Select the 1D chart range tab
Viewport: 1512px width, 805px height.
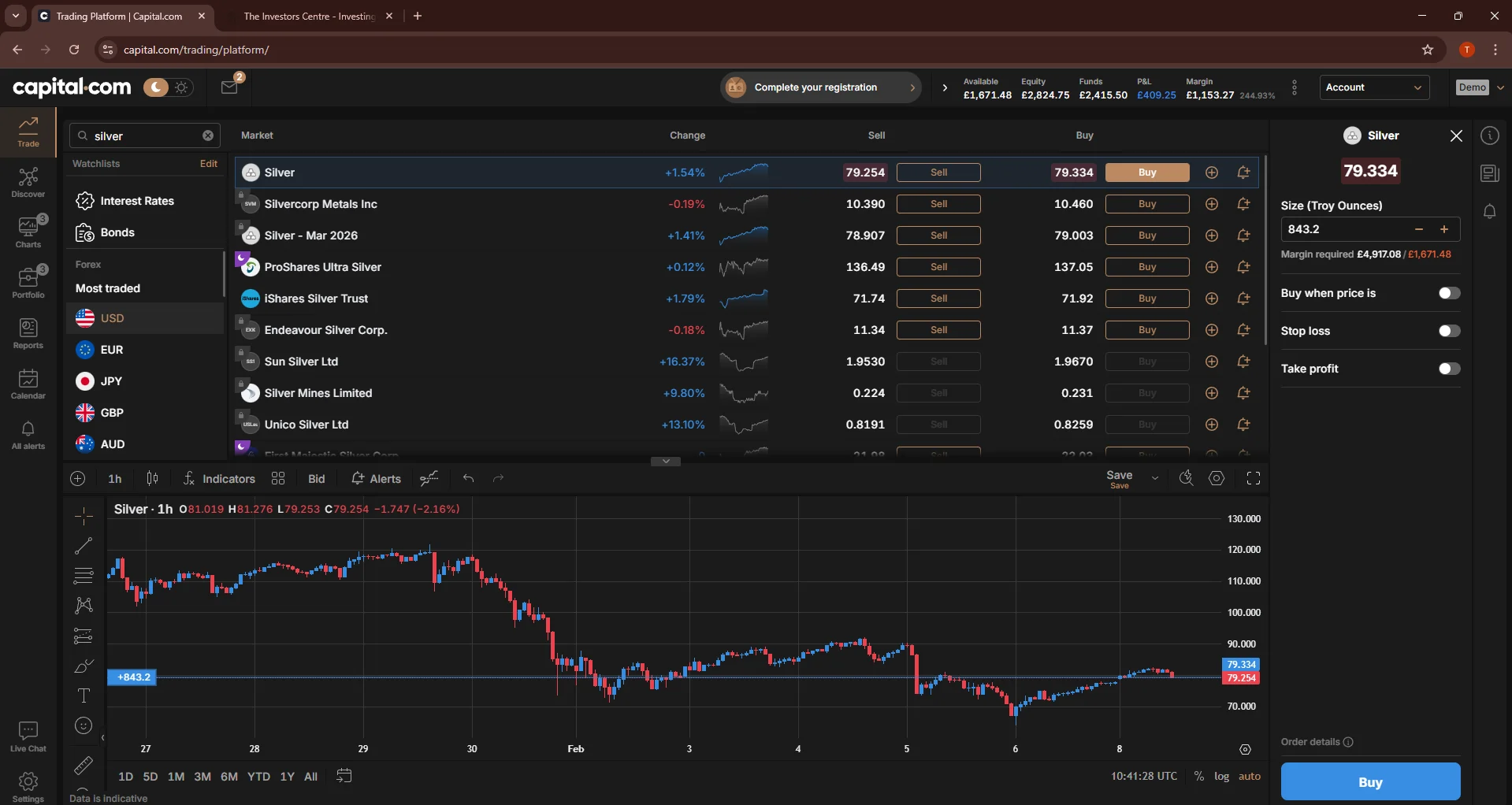click(125, 777)
